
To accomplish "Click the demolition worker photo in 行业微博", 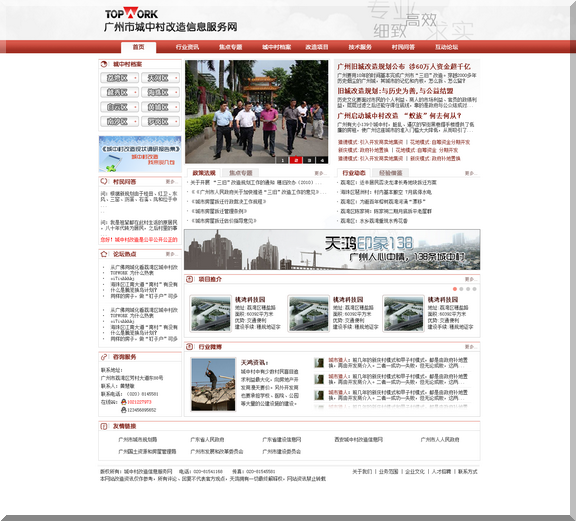I will click(x=213, y=384).
